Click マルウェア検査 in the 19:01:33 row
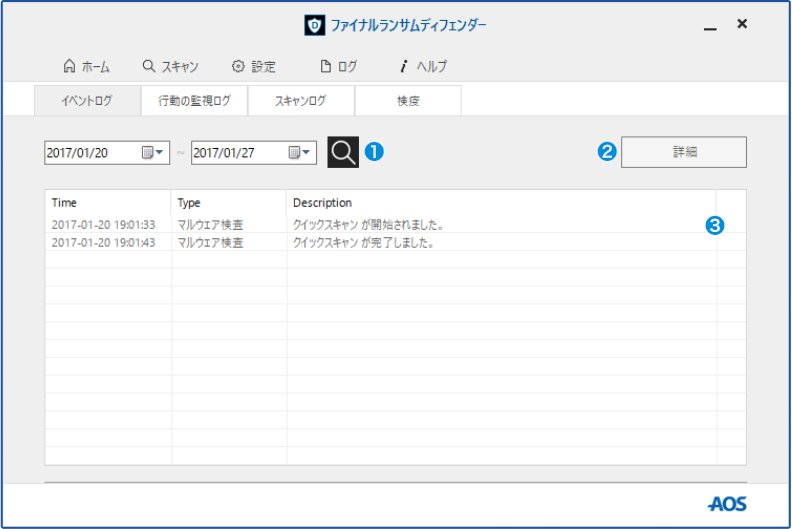 pos(210,224)
